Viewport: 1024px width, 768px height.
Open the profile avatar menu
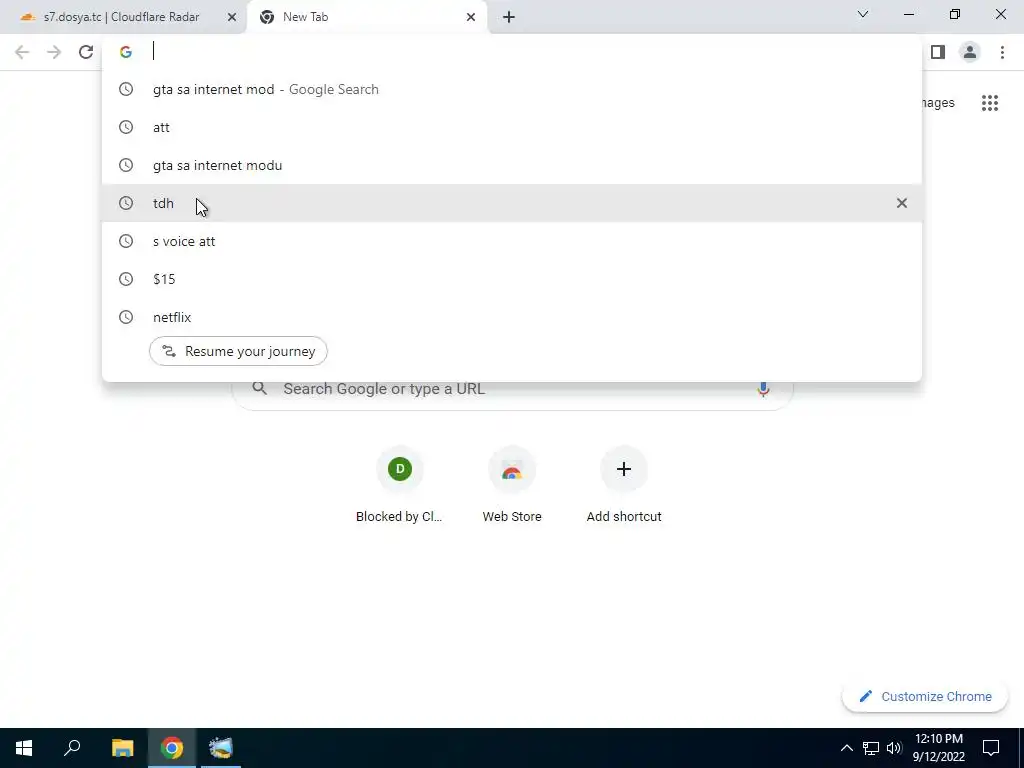970,52
